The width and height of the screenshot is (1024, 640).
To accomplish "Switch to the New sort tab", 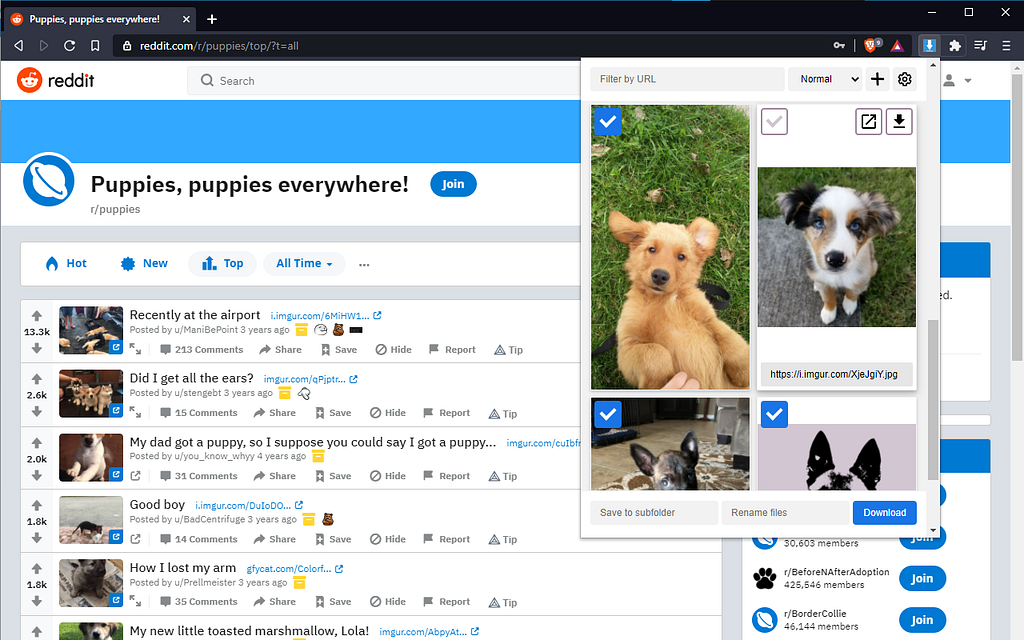I will pos(145,263).
